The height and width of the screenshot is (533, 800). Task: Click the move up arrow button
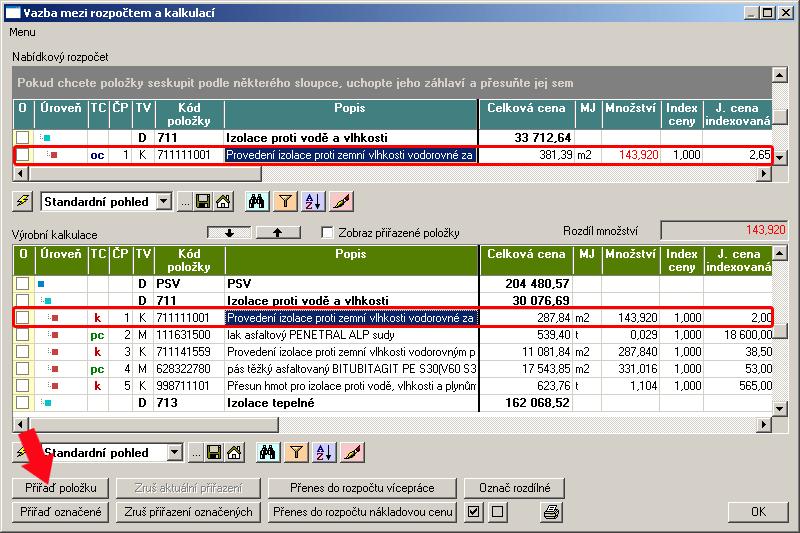click(x=278, y=233)
